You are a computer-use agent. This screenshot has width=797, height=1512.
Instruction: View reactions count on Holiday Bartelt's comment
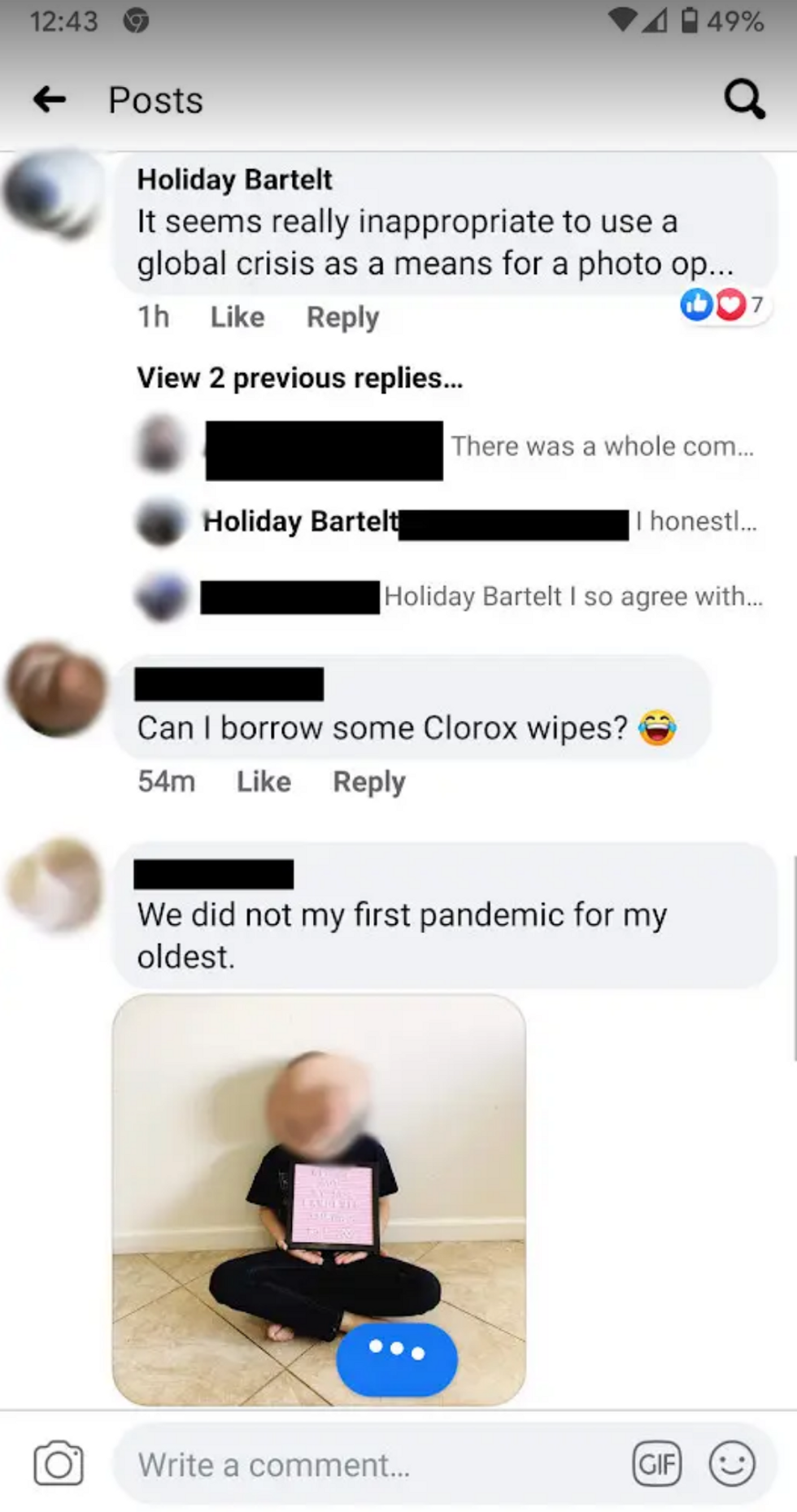(x=723, y=305)
